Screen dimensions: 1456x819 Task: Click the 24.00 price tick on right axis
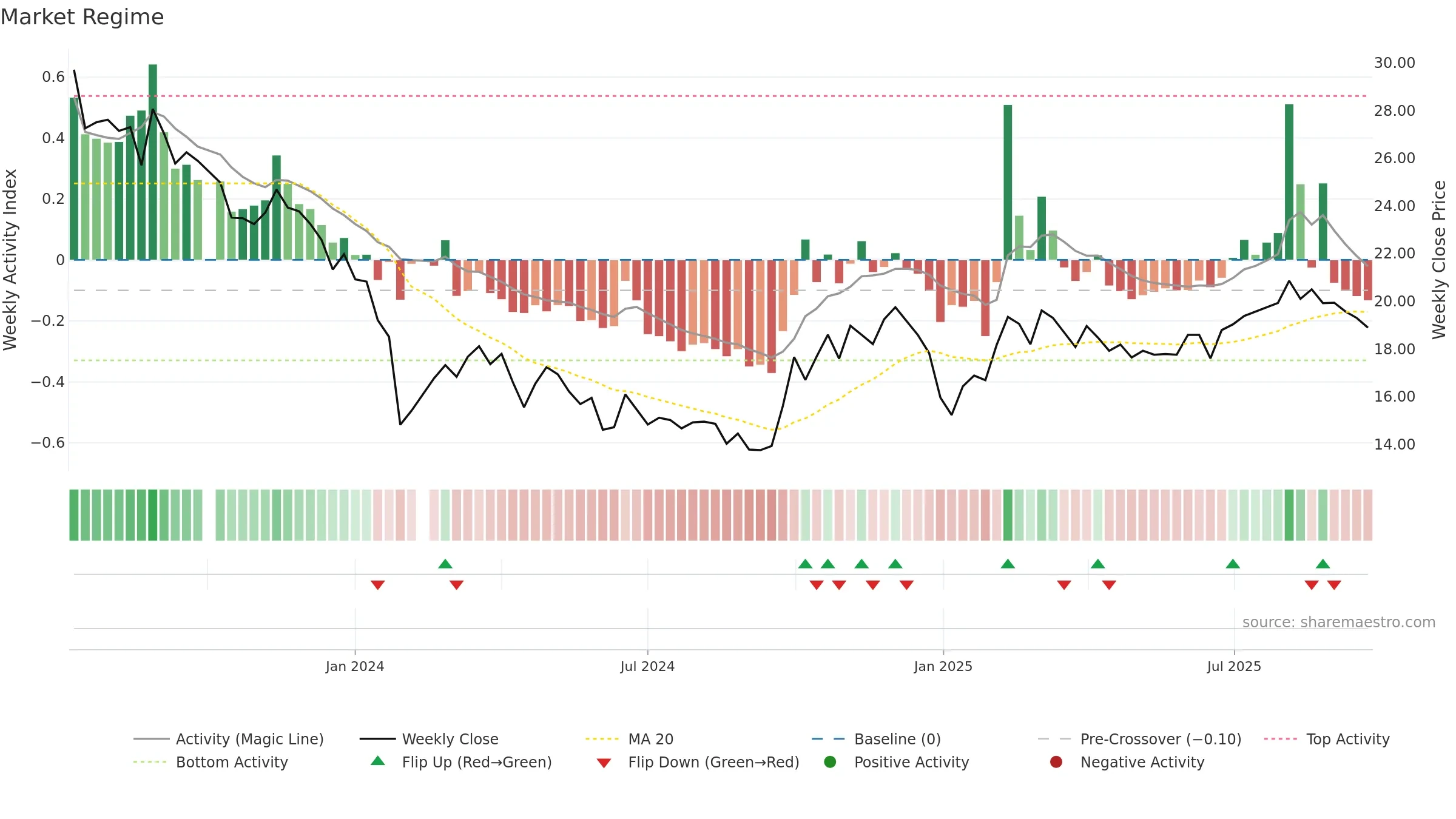(1395, 206)
